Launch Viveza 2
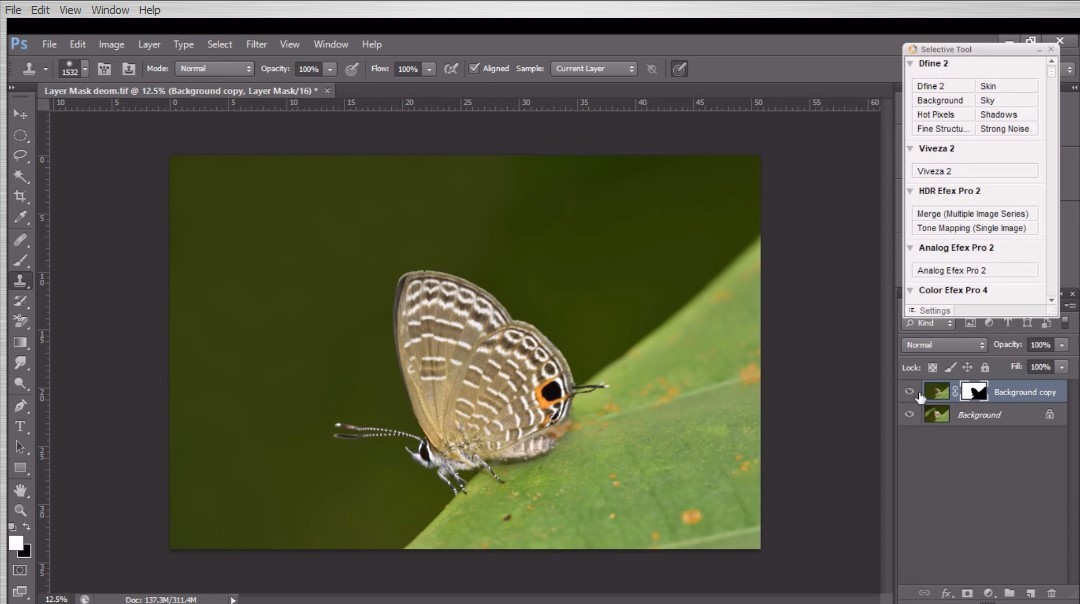Image resolution: width=1080 pixels, height=604 pixels. pos(974,170)
